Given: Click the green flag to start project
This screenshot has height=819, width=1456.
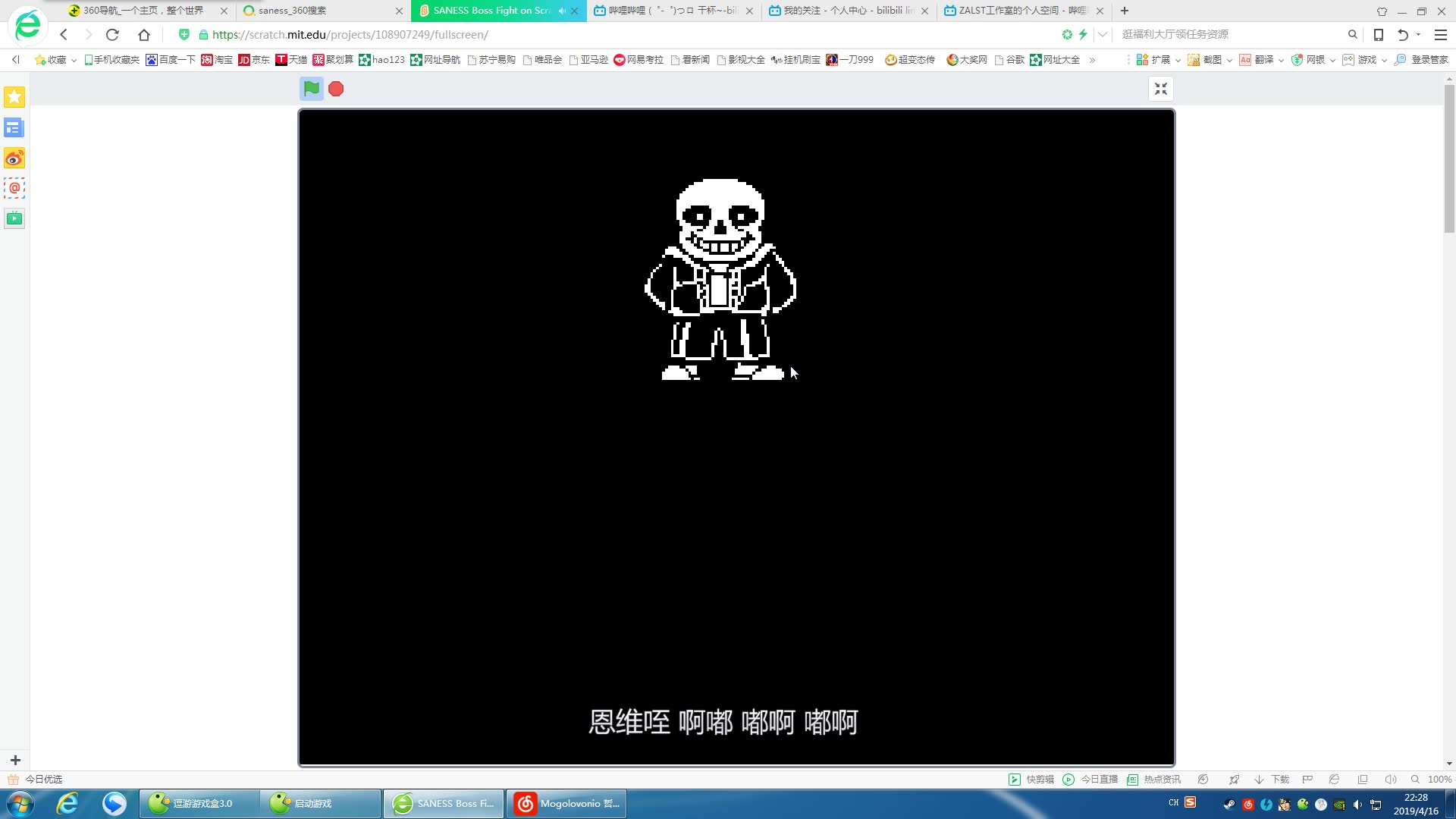Looking at the screenshot, I should (x=311, y=89).
